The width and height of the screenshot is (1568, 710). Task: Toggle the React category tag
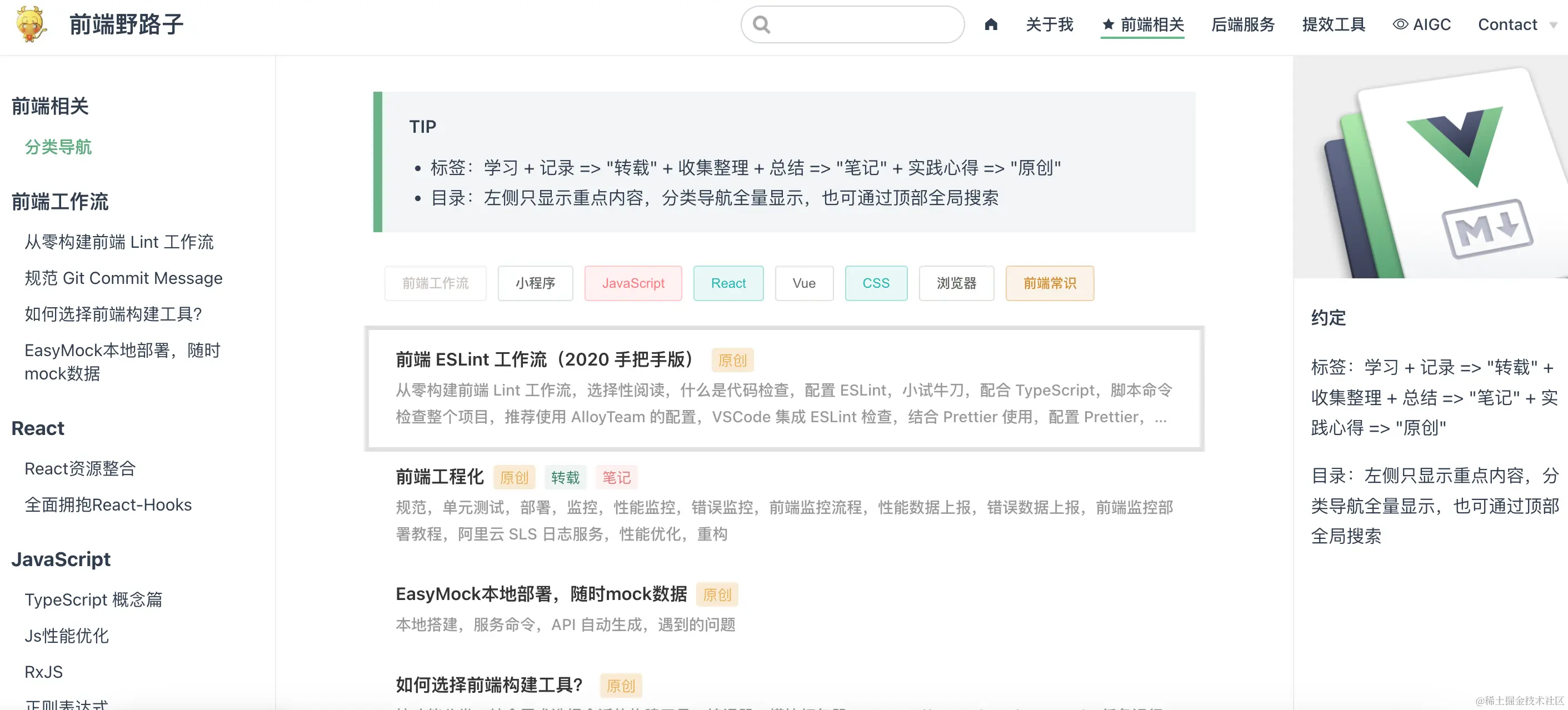point(728,283)
